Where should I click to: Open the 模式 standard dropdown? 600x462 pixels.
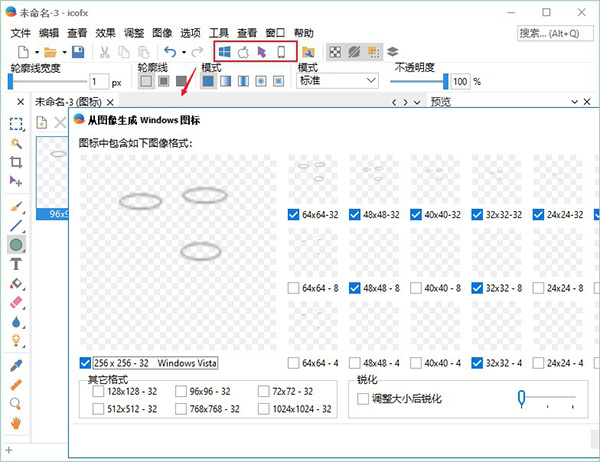(x=337, y=81)
